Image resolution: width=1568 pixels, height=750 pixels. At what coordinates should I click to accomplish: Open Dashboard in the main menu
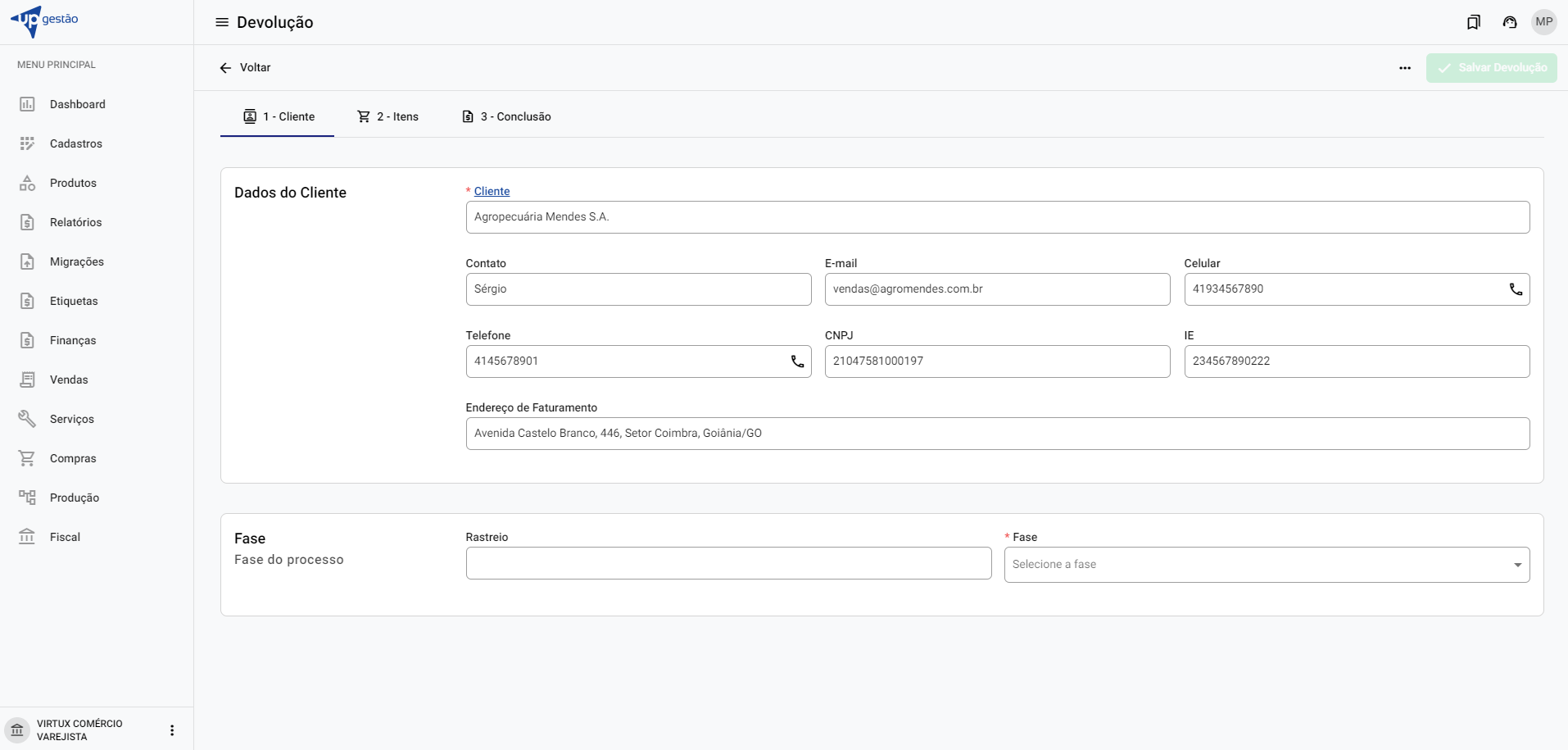[77, 104]
